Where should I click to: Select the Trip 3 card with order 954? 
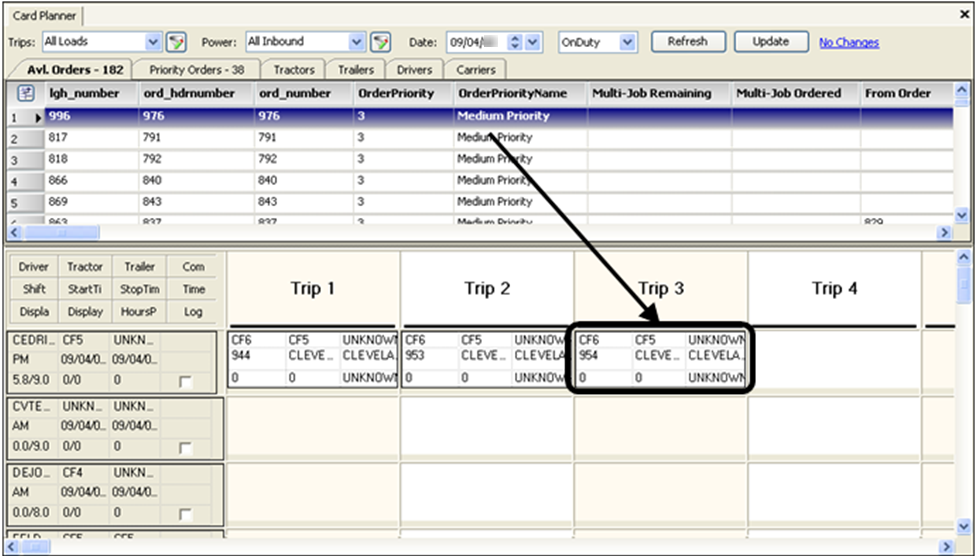click(x=659, y=356)
